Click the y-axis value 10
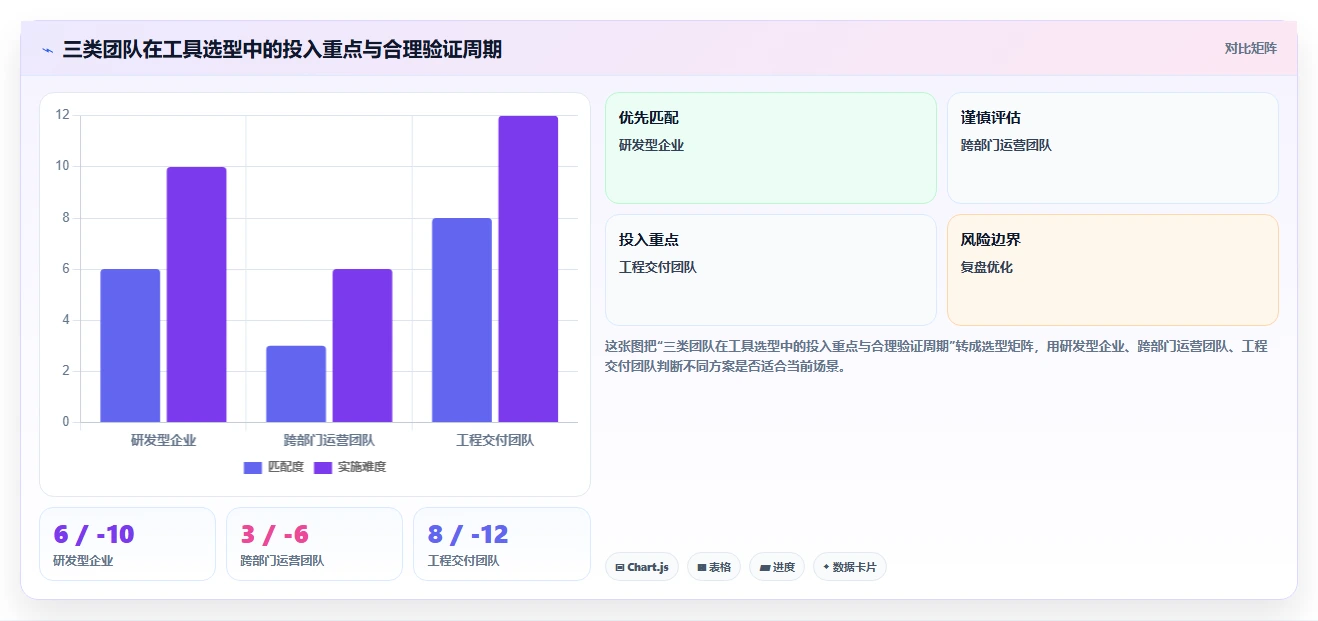Screen dimensions: 1318x621 click(x=63, y=166)
